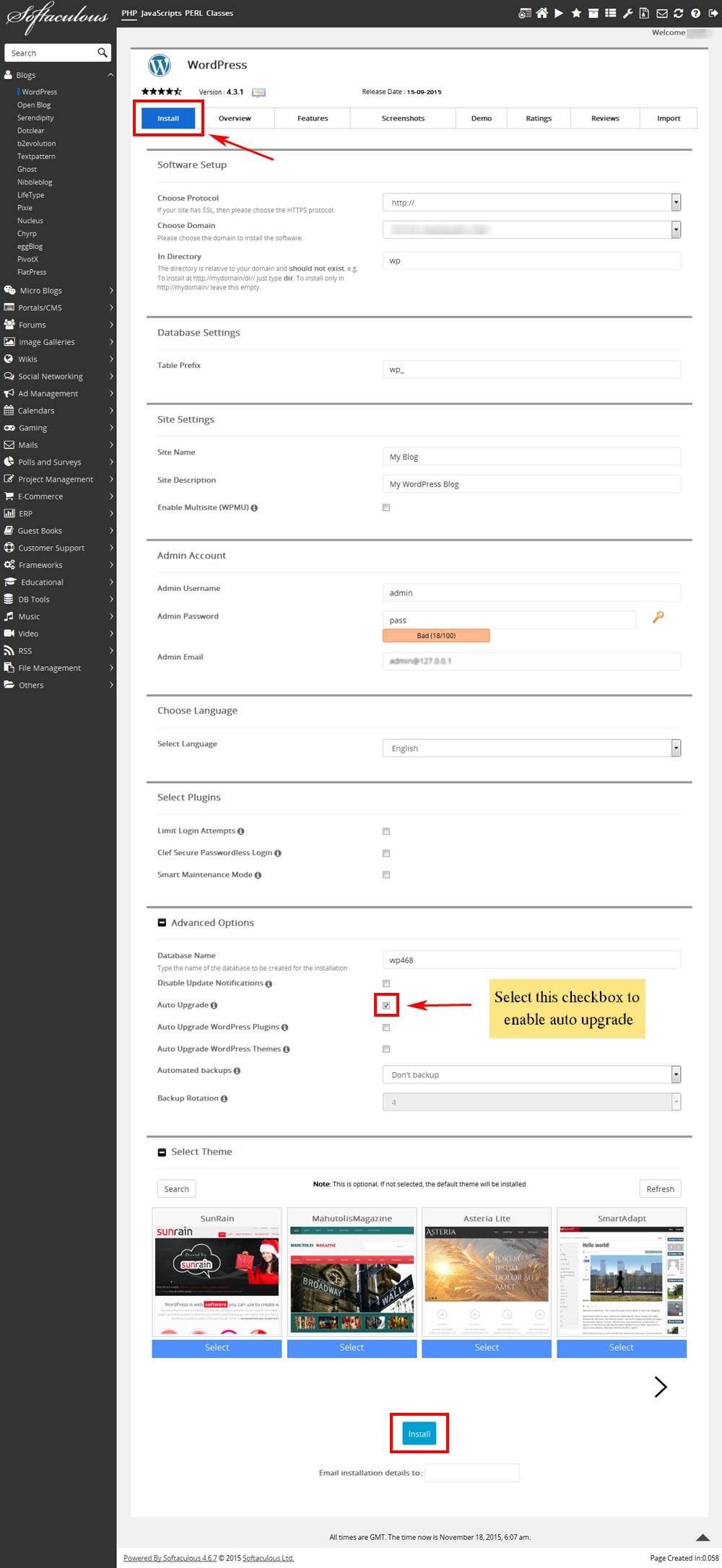Open backups zip-file icon
The width and height of the screenshot is (722, 1568).
pos(644,13)
